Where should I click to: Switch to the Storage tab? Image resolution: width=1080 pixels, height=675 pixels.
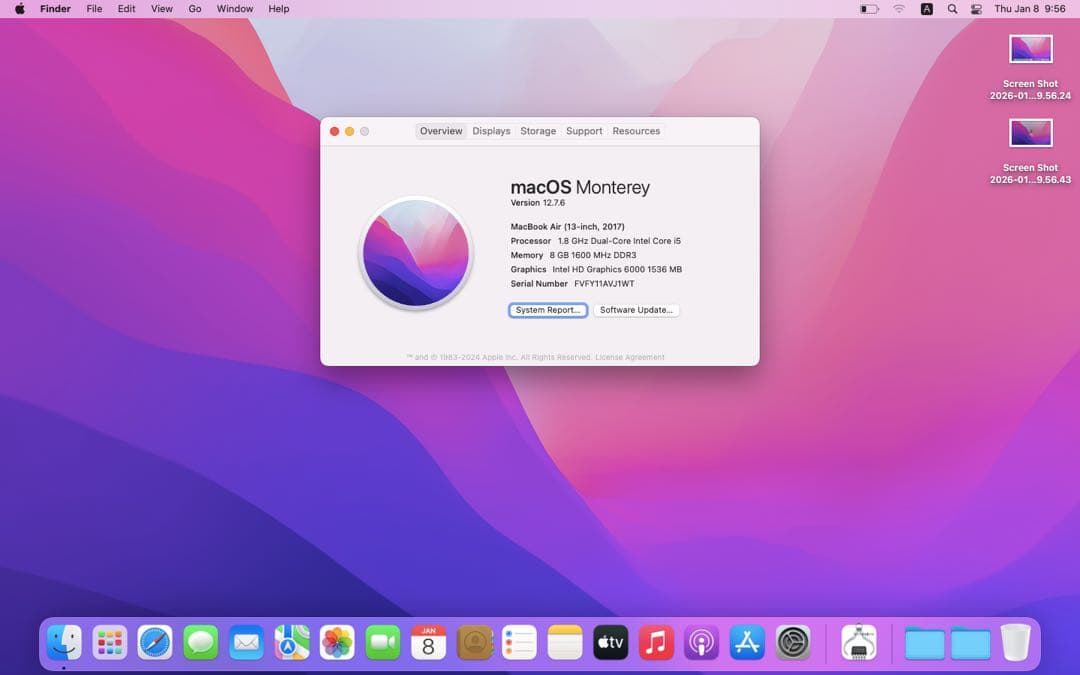(538, 131)
